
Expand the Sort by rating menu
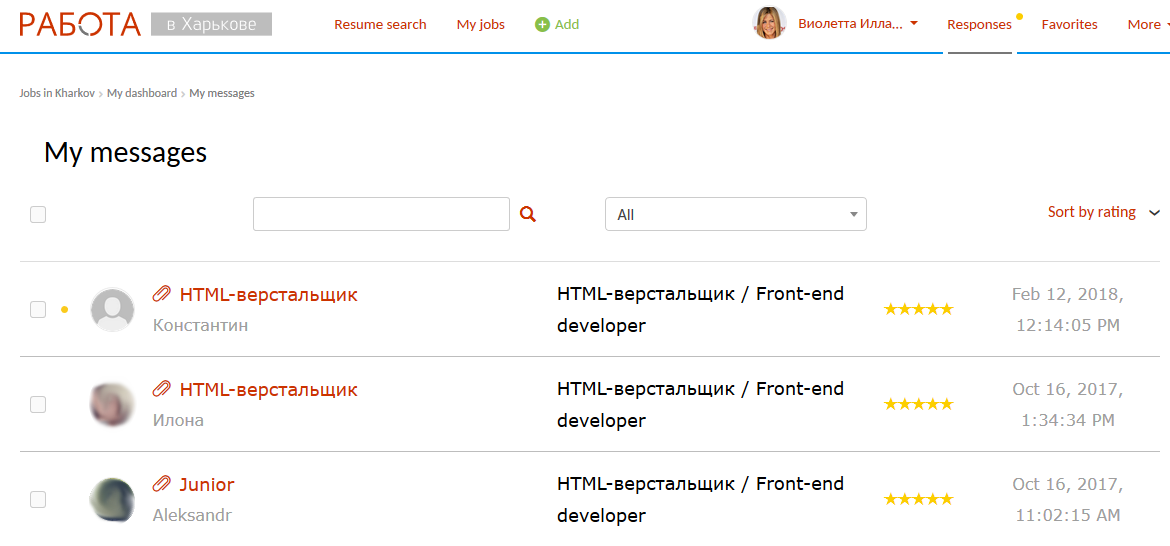click(x=1103, y=212)
